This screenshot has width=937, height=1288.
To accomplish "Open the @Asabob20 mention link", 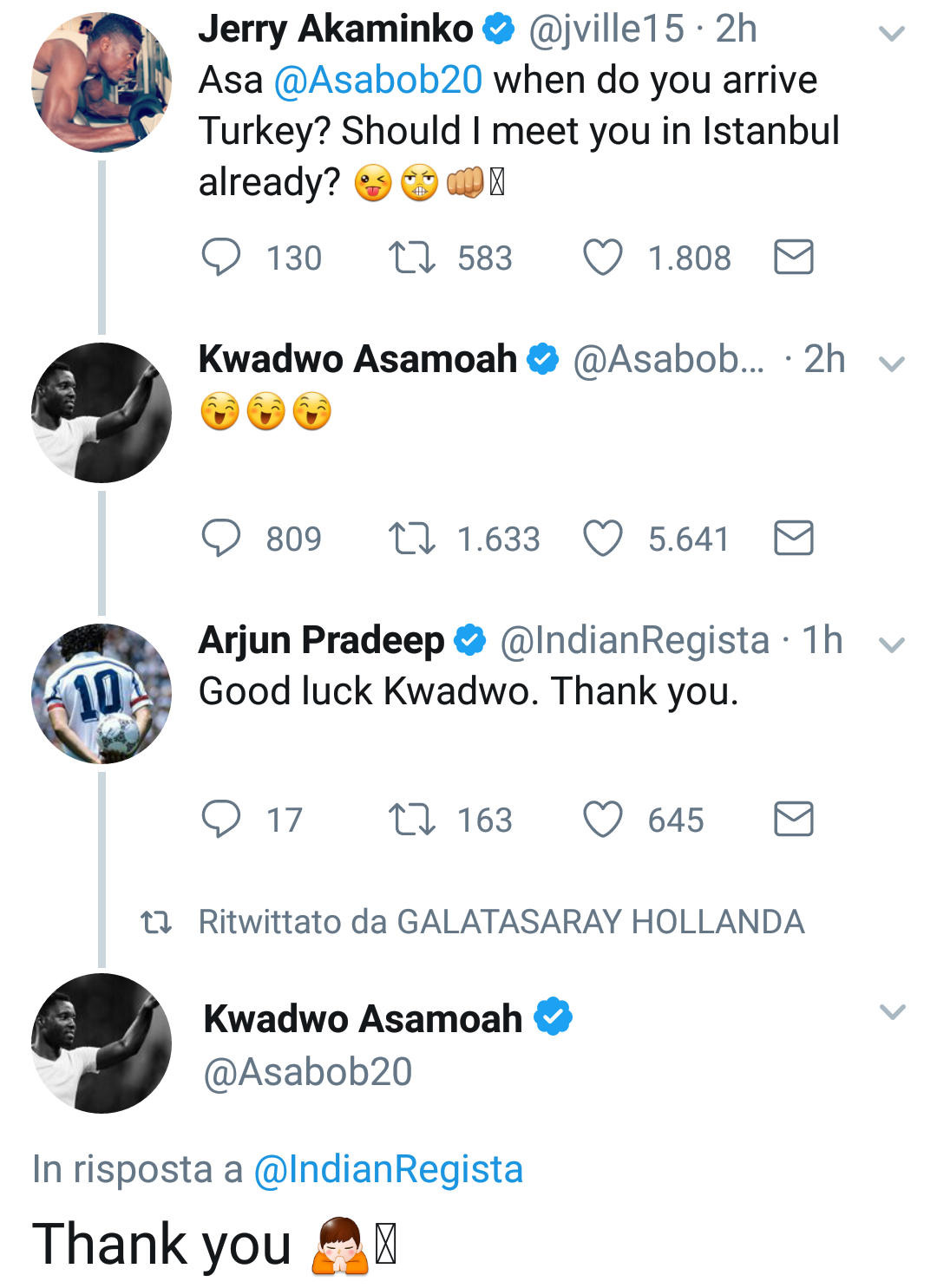I will point(378,81).
